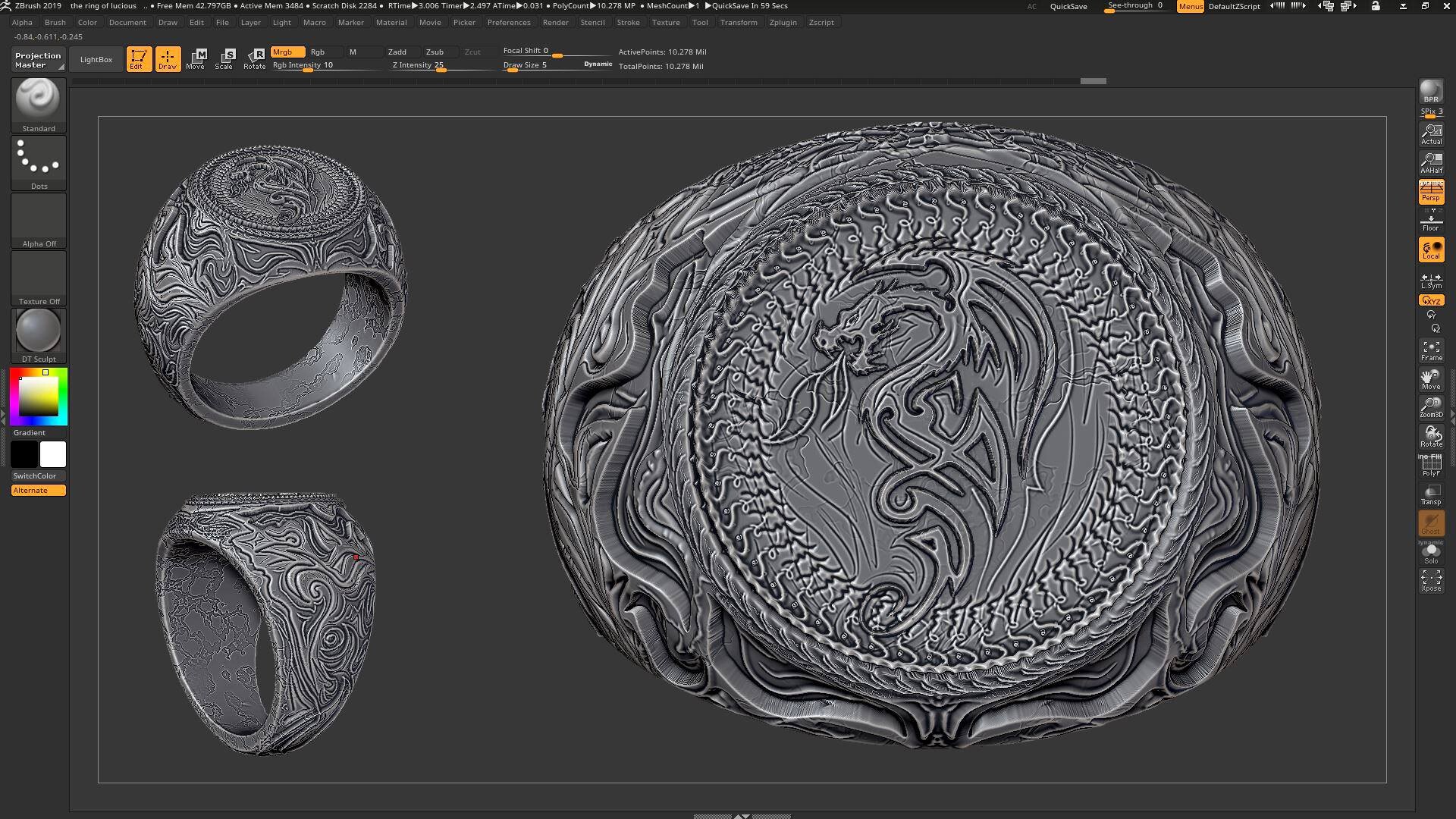Select the Scale tool icon
Image resolution: width=1456 pixels, height=819 pixels.
point(224,58)
